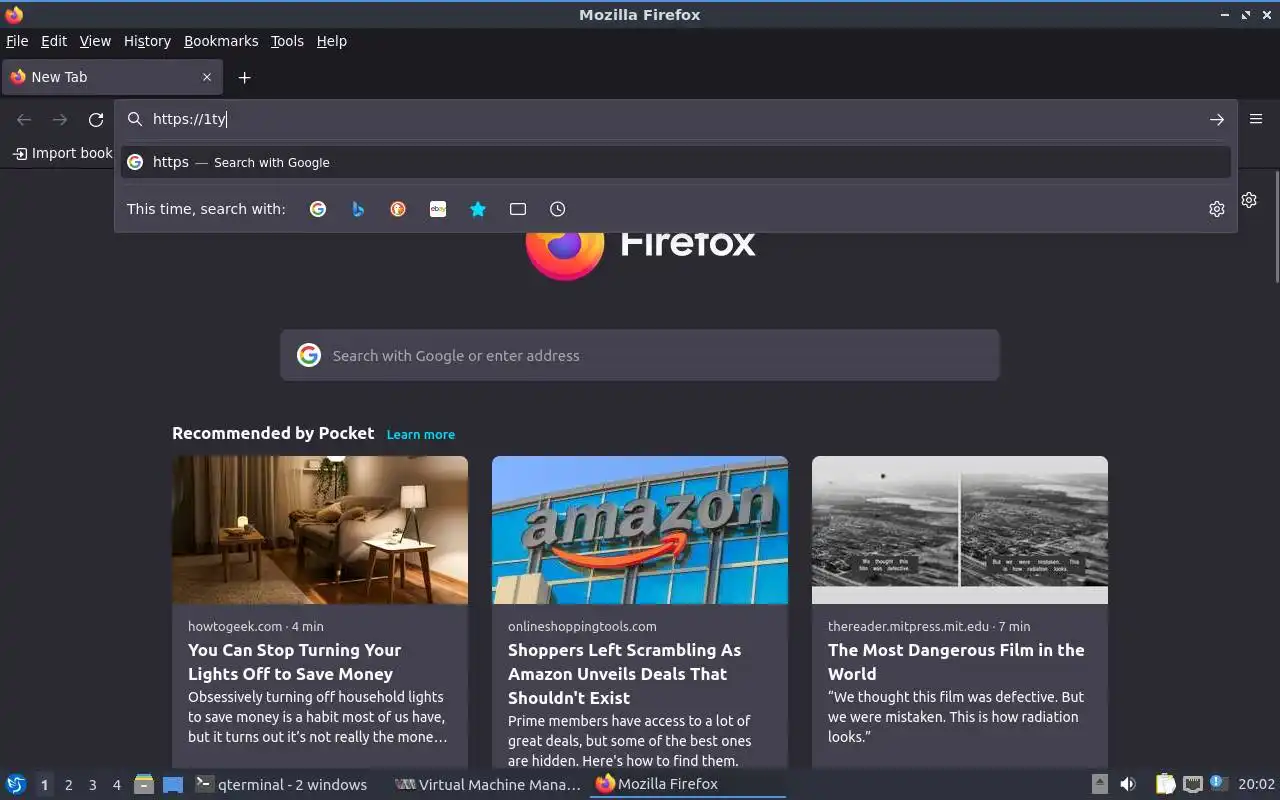Image resolution: width=1280 pixels, height=800 pixels.
Task: Search with DuckDuckGo one-off icon
Action: 398,209
